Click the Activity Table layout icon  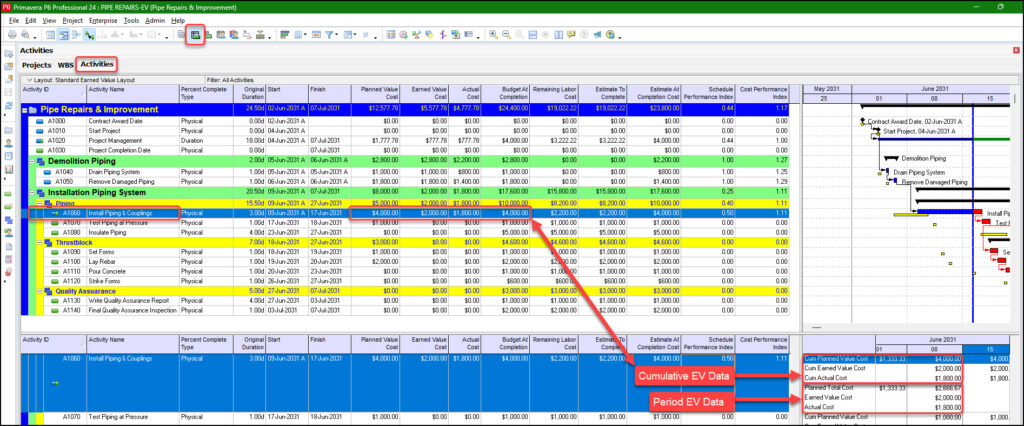tap(51, 35)
